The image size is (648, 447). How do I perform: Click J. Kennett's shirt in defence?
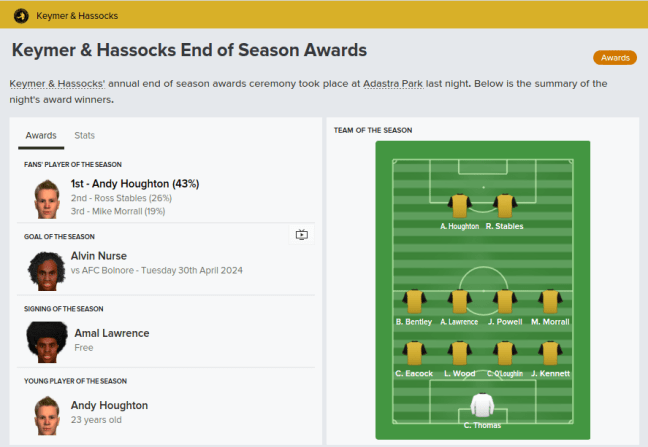pos(549,353)
